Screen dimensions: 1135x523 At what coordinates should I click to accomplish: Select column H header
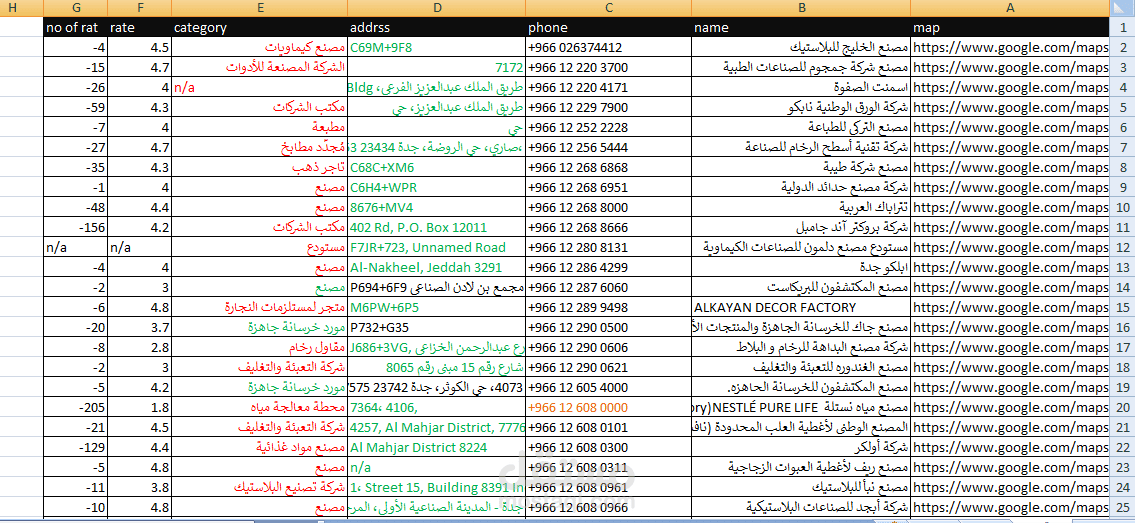click(x=21, y=9)
